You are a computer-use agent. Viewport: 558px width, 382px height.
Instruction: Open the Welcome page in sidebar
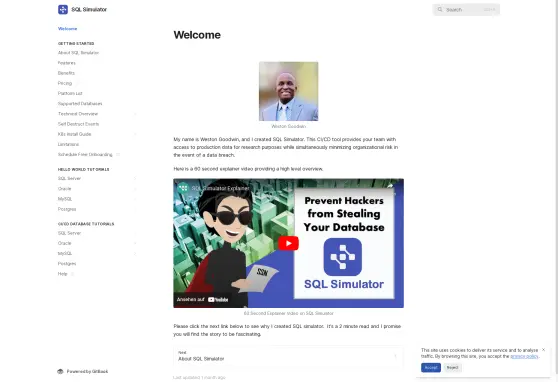tap(68, 28)
